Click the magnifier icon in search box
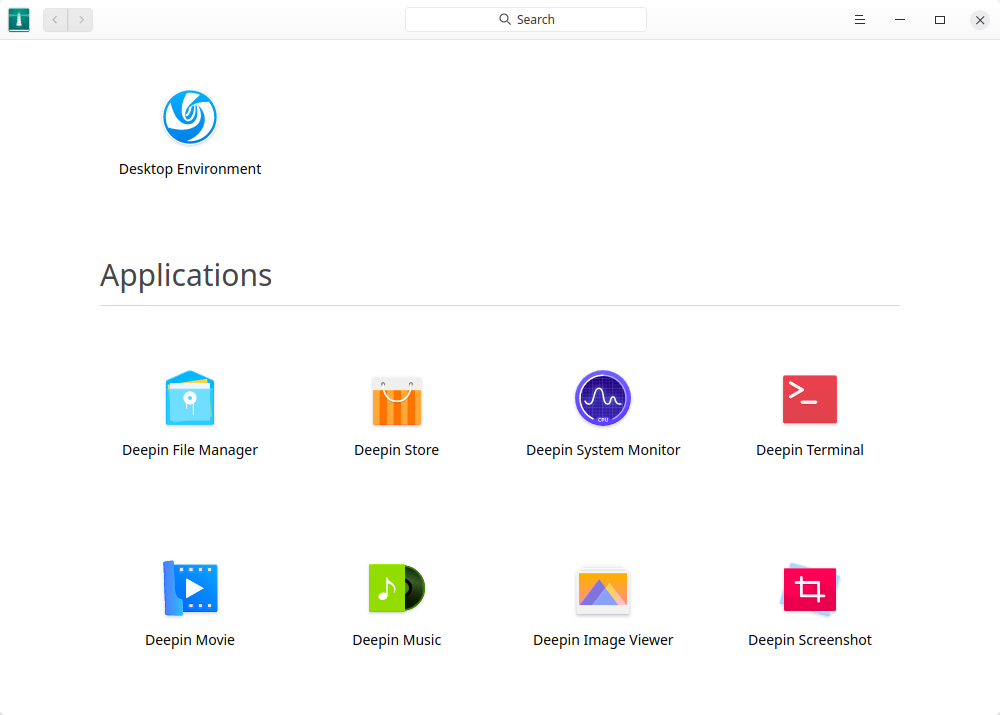The height and width of the screenshot is (715, 1000). [x=504, y=19]
